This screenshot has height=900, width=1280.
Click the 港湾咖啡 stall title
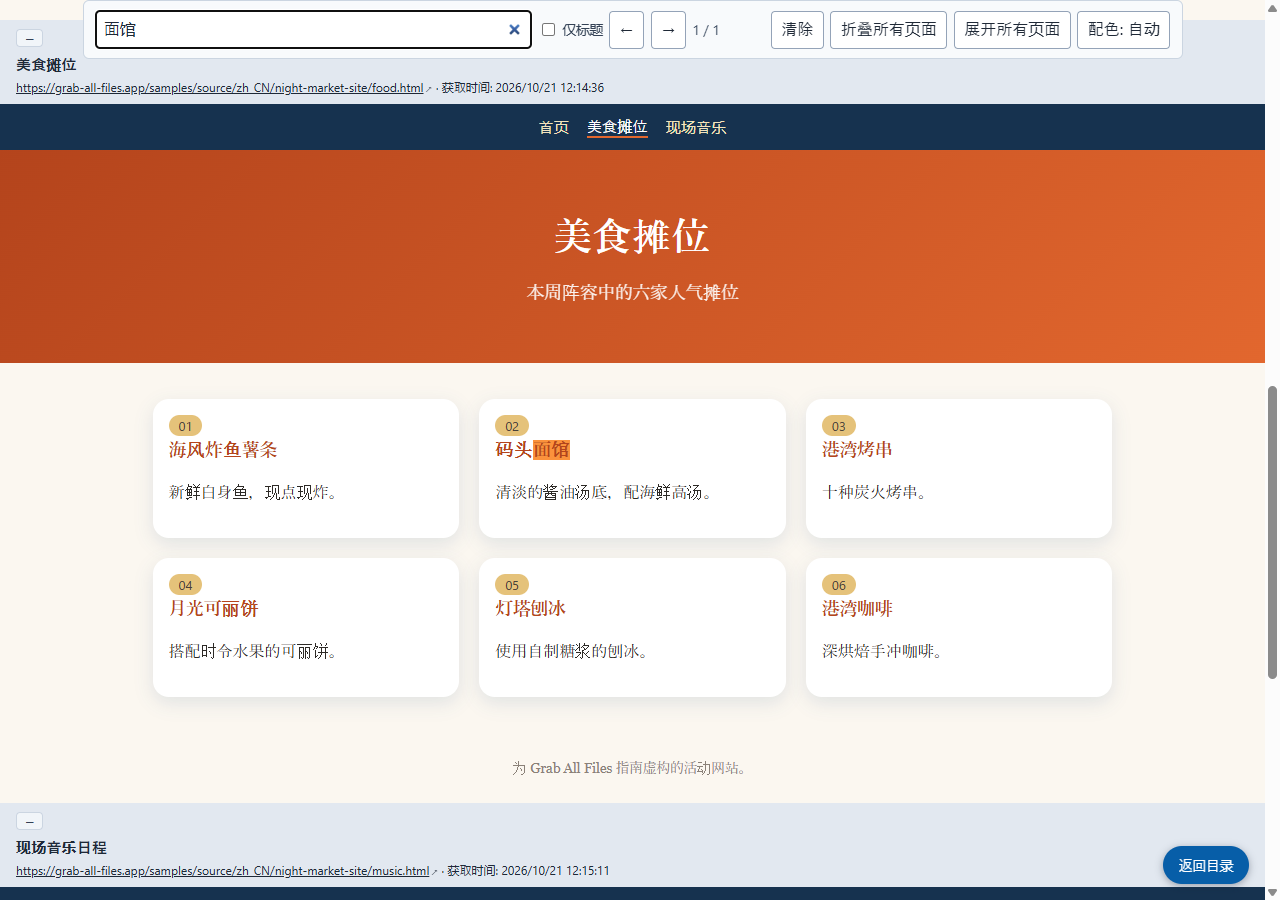(858, 609)
